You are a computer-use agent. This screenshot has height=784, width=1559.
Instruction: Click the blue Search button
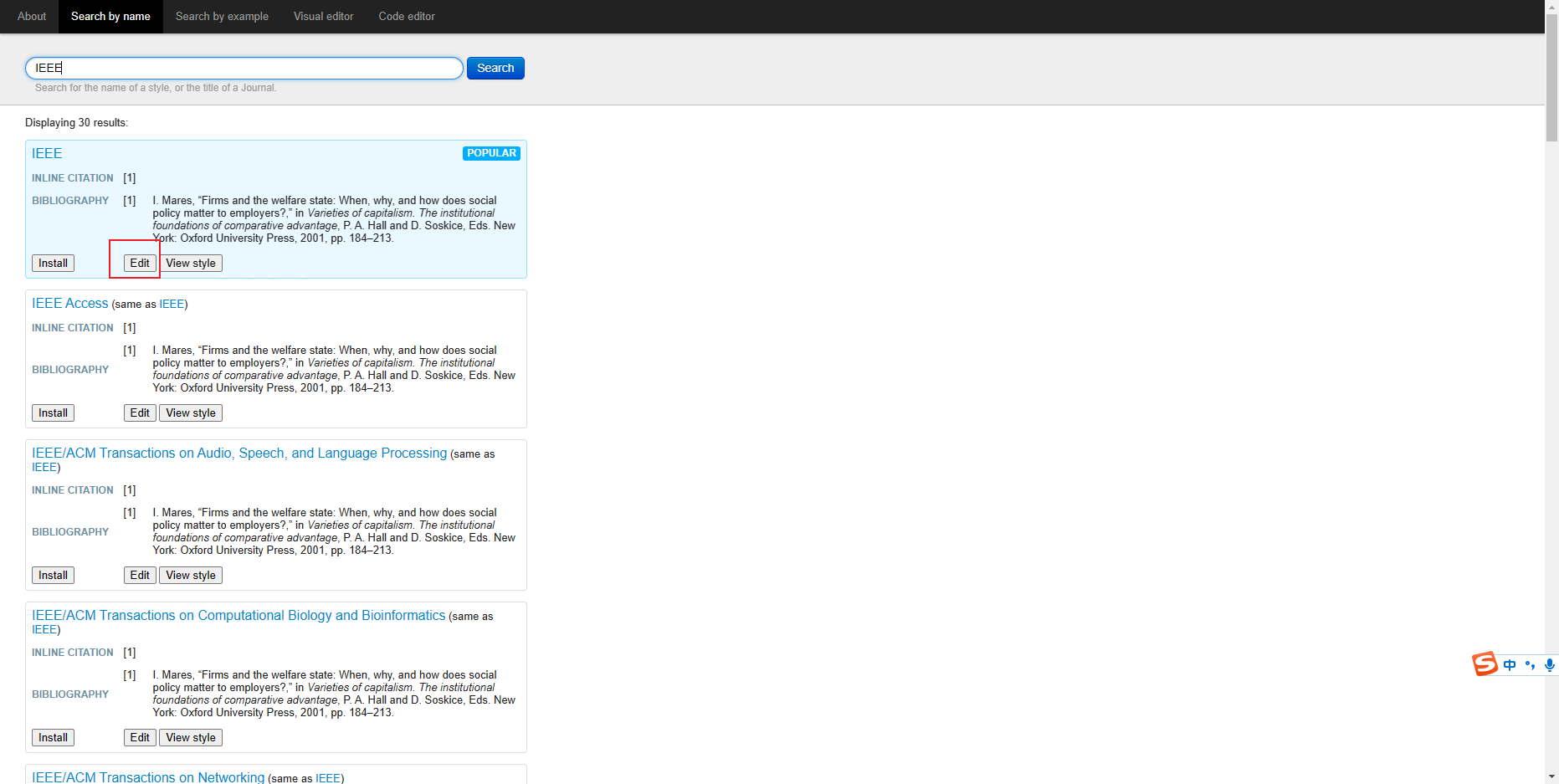[495, 68]
